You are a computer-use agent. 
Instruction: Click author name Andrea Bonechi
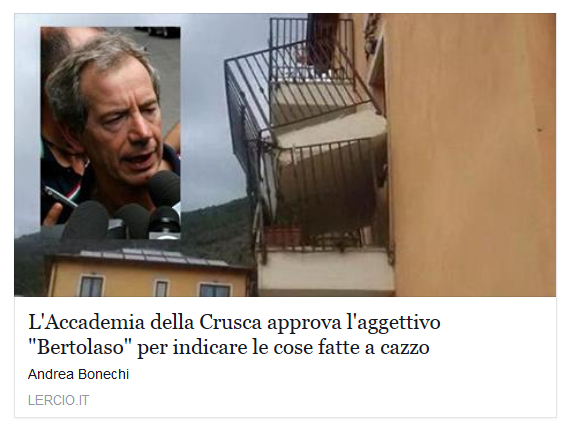78,374
